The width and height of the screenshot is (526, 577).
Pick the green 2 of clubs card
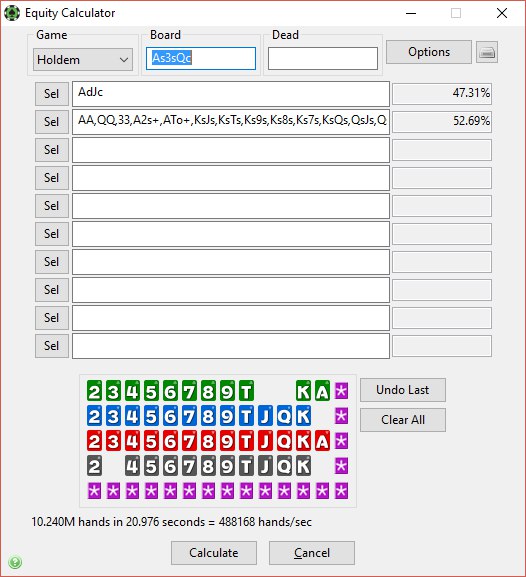click(x=94, y=391)
